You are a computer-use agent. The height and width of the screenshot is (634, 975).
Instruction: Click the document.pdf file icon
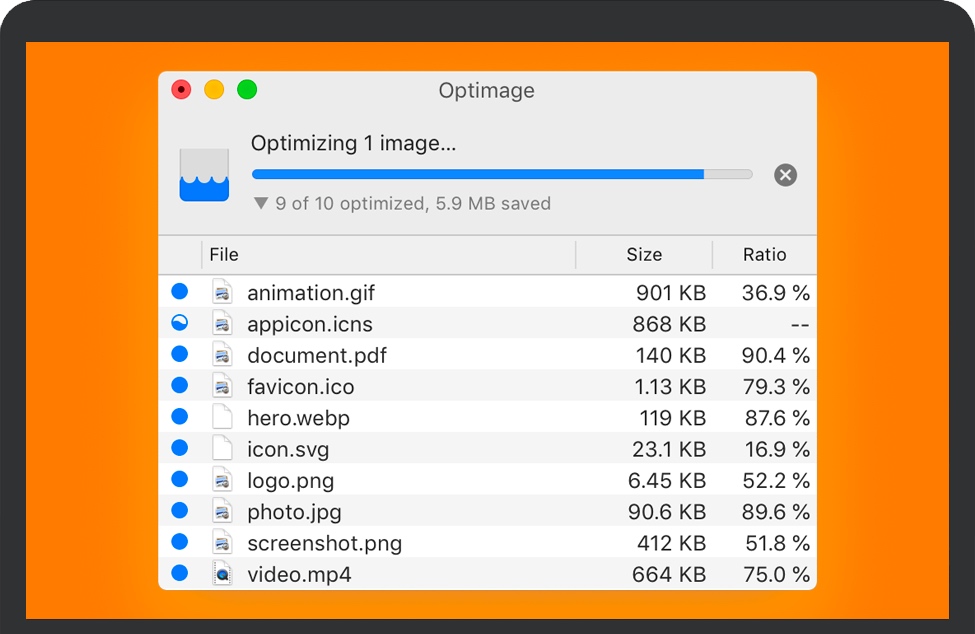[222, 354]
